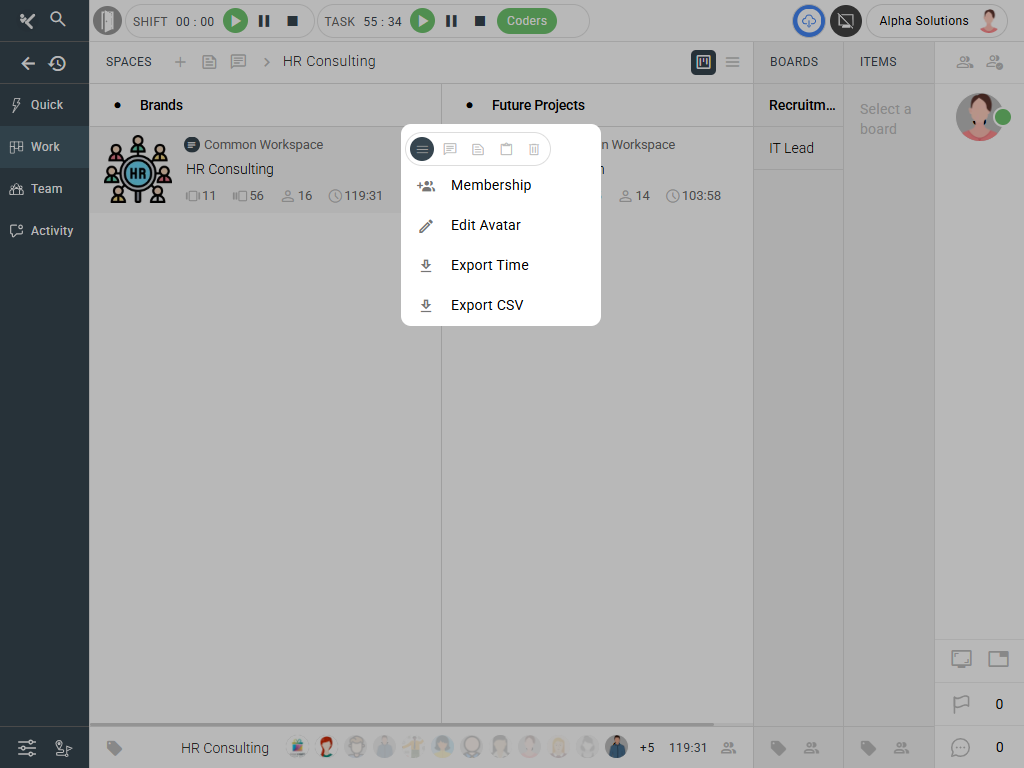Image resolution: width=1024 pixels, height=768 pixels.
Task: Click the cloud download sync icon
Action: pos(809,21)
